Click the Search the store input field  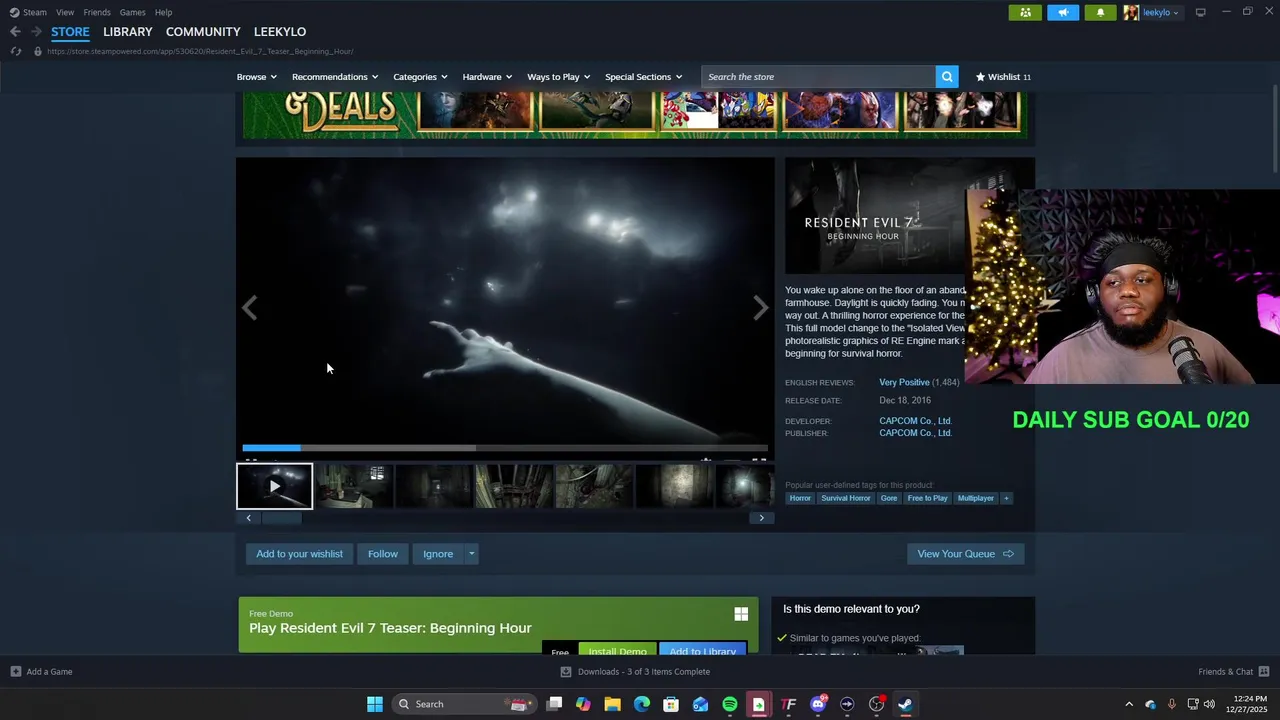coord(818,77)
